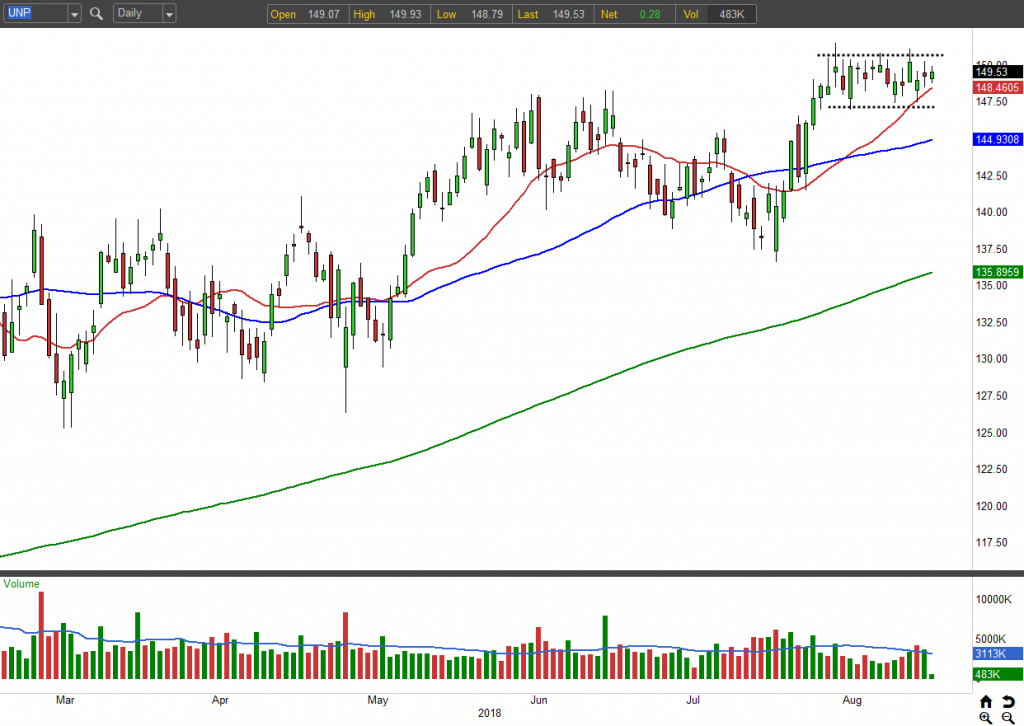Click the 140.00 price axis label
1024x726 pixels.
[x=991, y=212]
